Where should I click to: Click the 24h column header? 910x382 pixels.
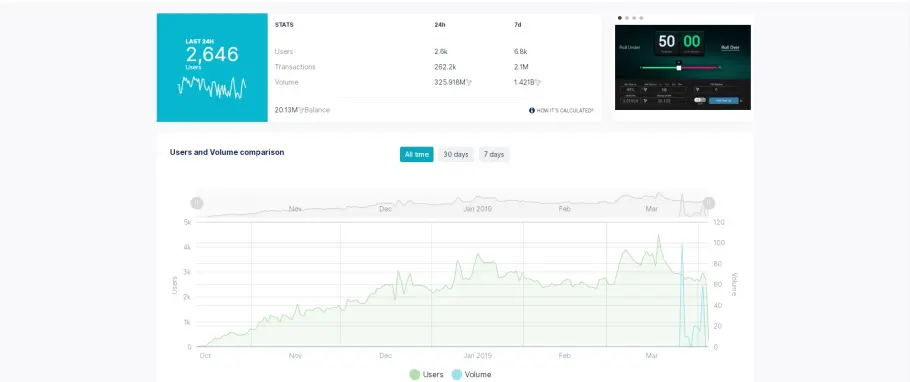tap(440, 25)
